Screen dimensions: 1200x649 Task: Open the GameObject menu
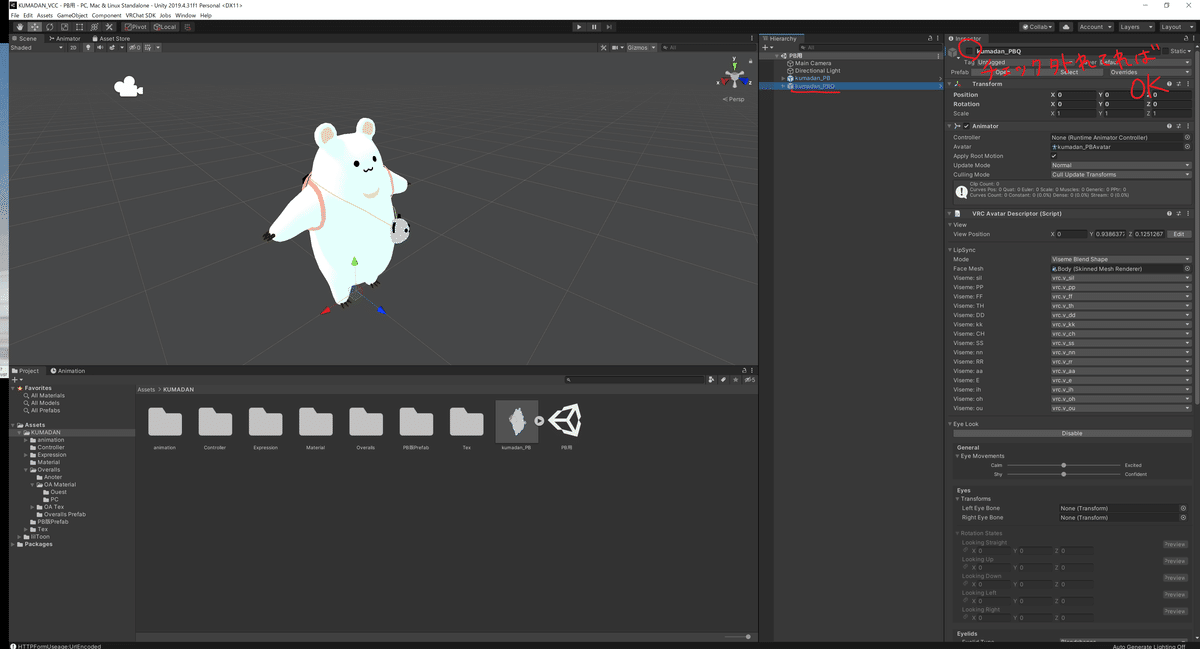(x=72, y=16)
